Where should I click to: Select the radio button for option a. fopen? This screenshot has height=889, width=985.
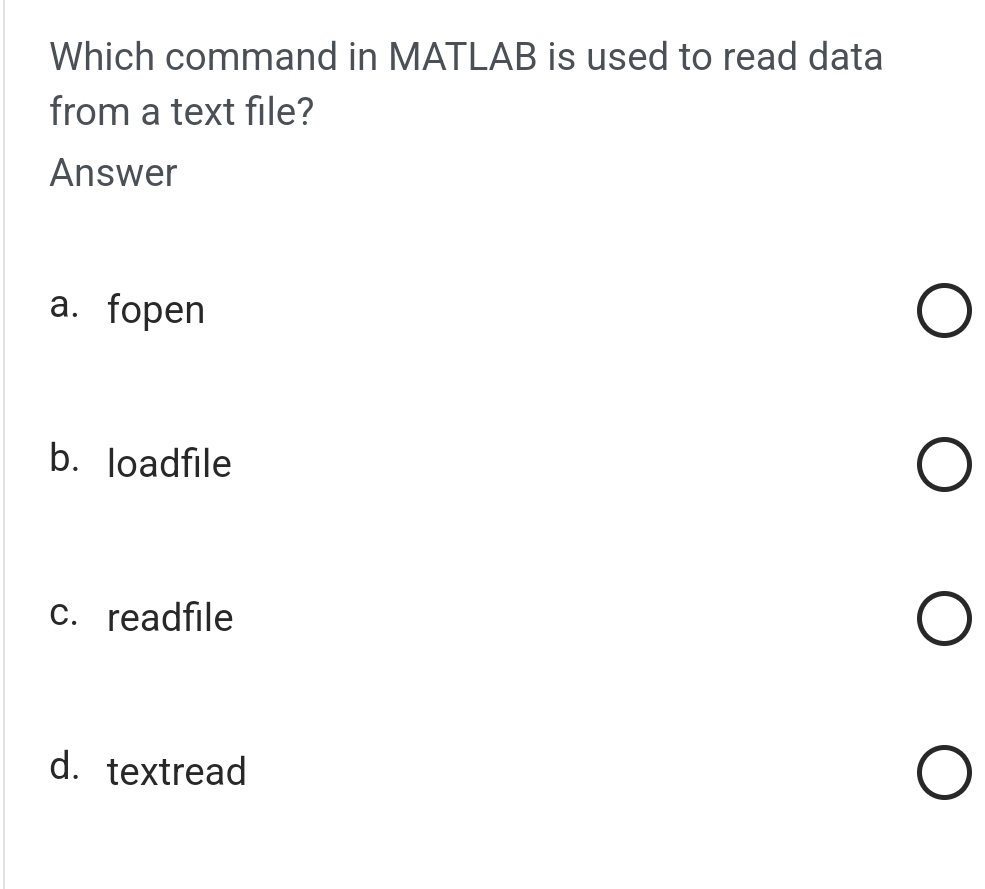pyautogui.click(x=943, y=310)
